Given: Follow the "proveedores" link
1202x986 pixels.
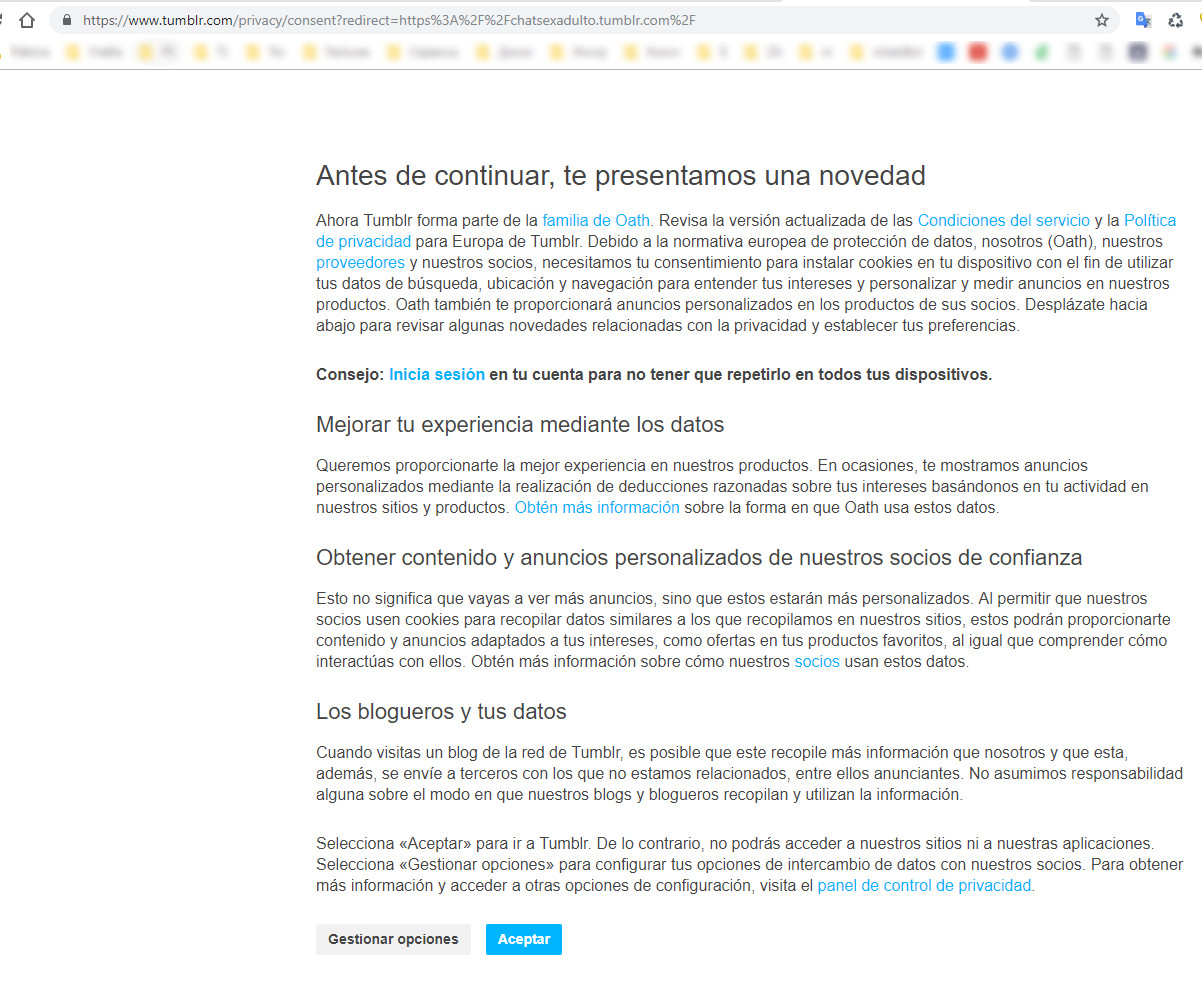Looking at the screenshot, I should [360, 262].
